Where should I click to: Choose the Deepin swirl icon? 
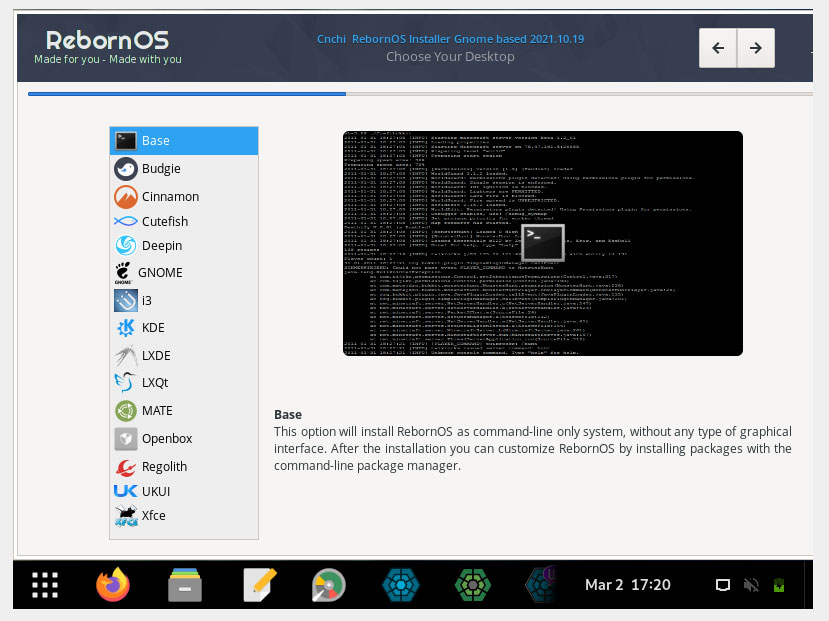point(126,245)
